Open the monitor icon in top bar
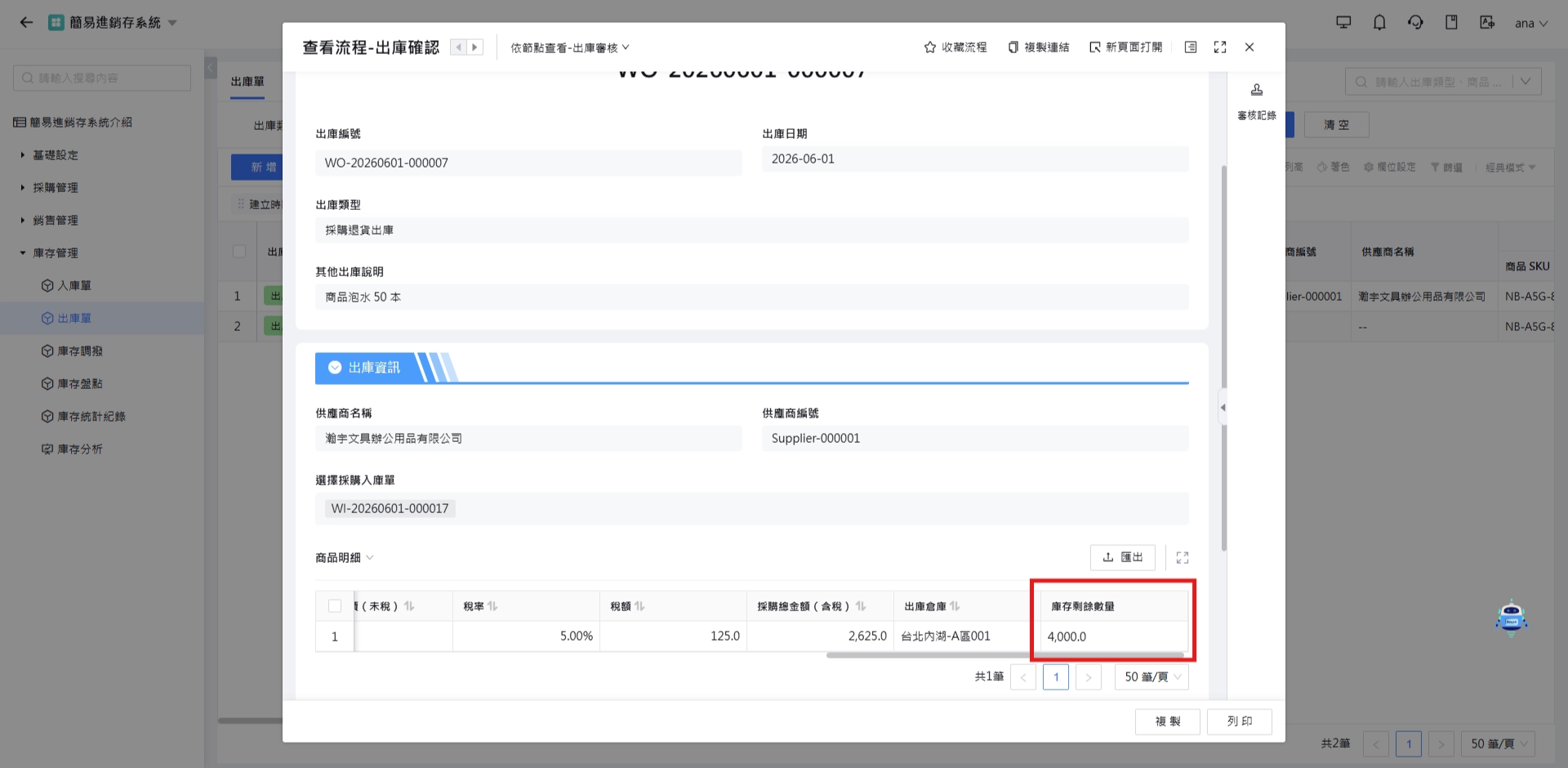1568x768 pixels. 1343,23
